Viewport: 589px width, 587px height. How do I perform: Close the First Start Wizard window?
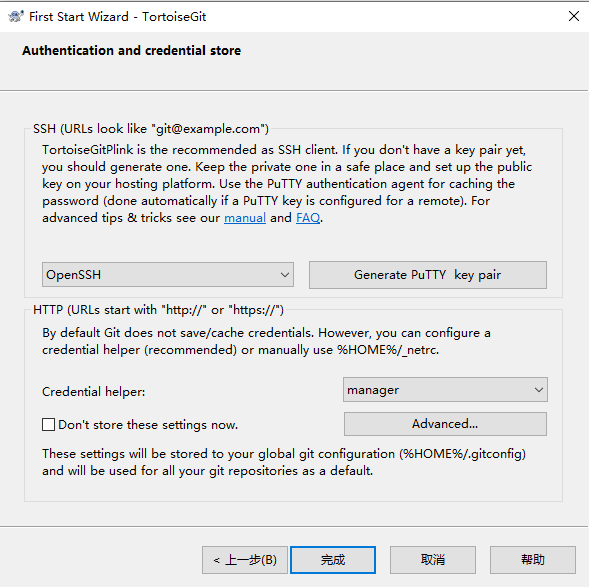[x=574, y=16]
